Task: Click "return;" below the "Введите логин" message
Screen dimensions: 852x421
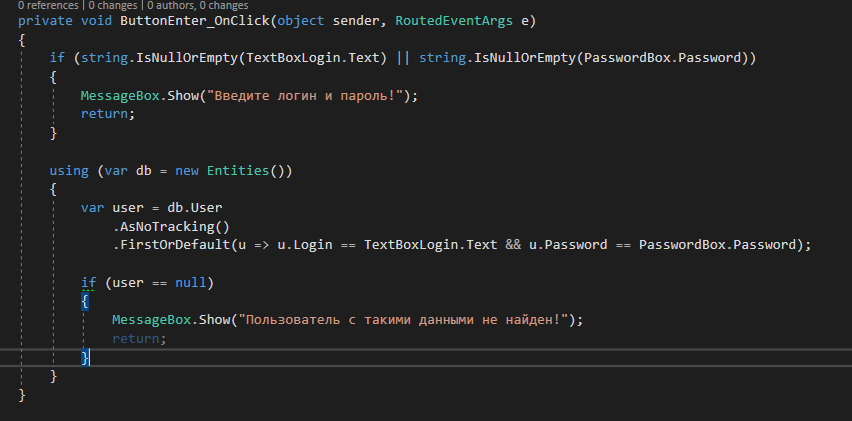Action: pos(108,114)
